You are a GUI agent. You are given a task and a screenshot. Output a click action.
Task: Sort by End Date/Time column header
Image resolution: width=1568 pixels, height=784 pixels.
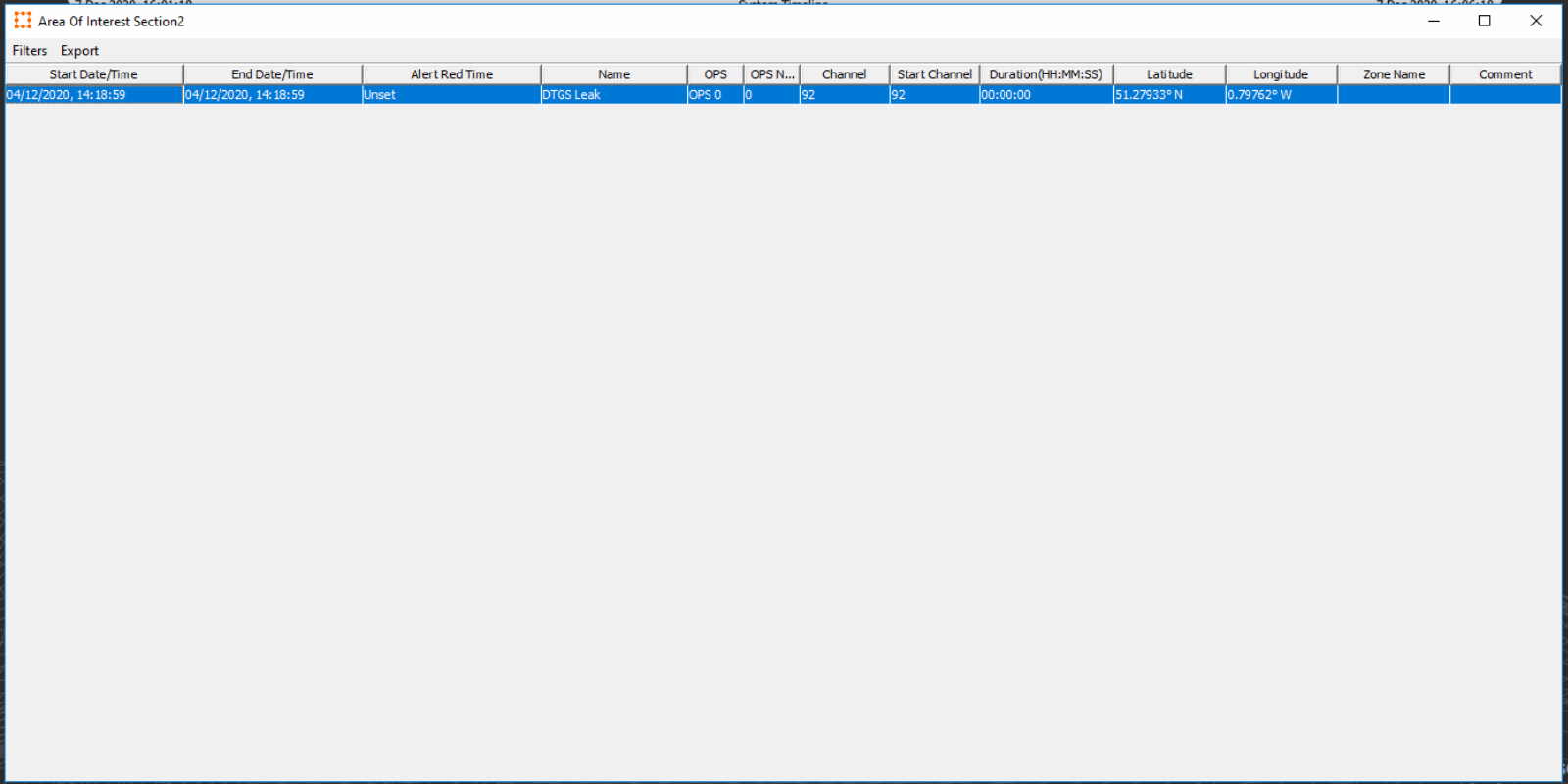click(x=272, y=74)
